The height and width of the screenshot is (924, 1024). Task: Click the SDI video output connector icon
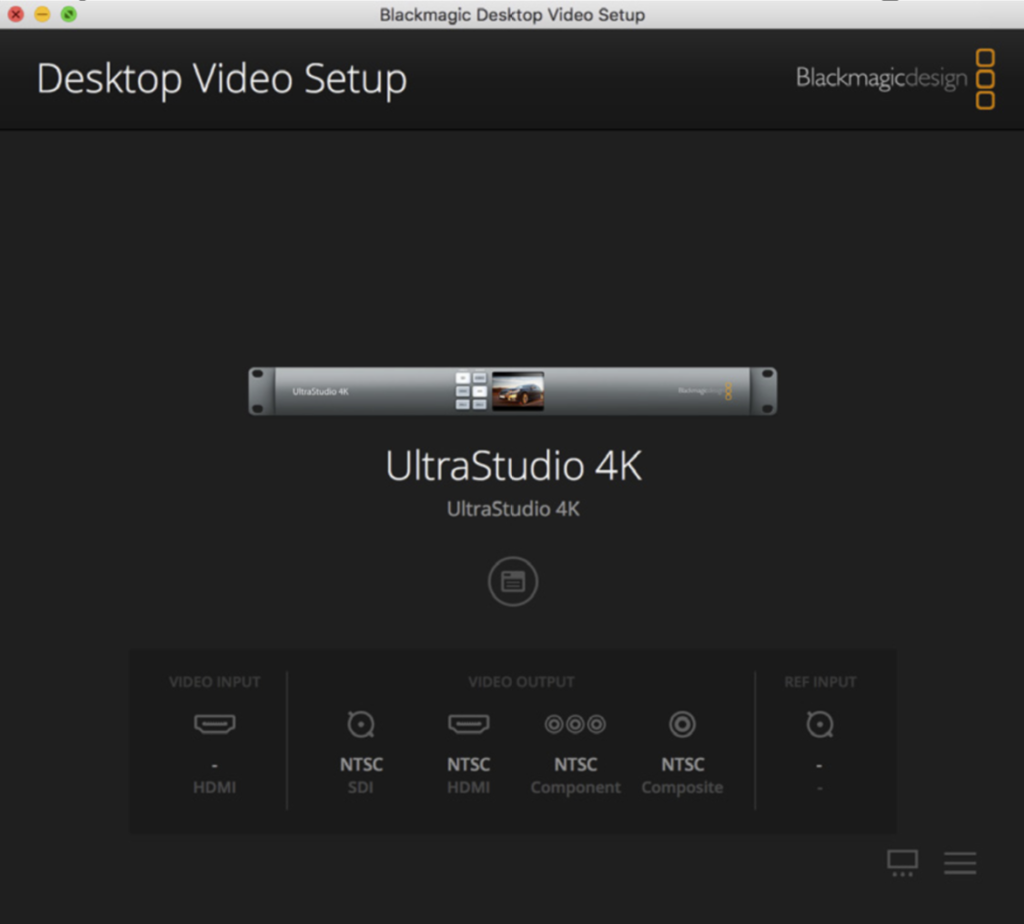(x=360, y=724)
